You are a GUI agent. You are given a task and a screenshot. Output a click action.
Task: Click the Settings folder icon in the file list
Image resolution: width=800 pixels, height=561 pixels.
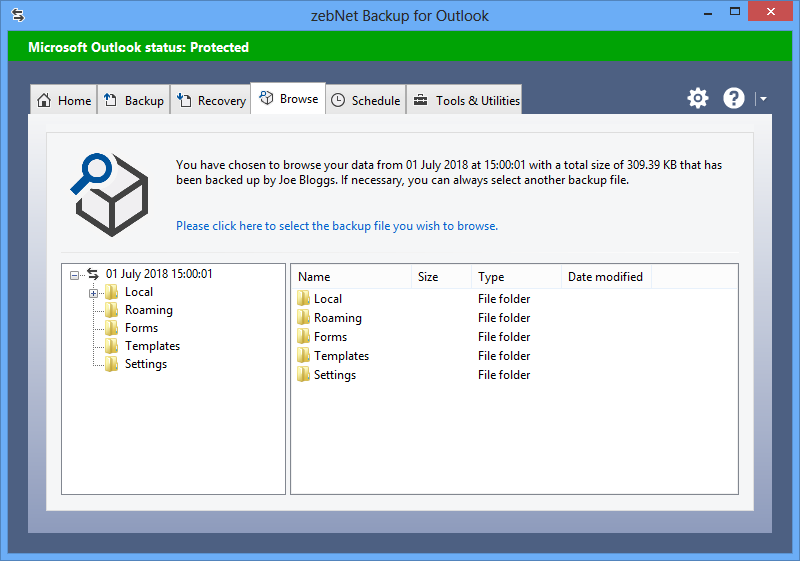pyautogui.click(x=303, y=374)
